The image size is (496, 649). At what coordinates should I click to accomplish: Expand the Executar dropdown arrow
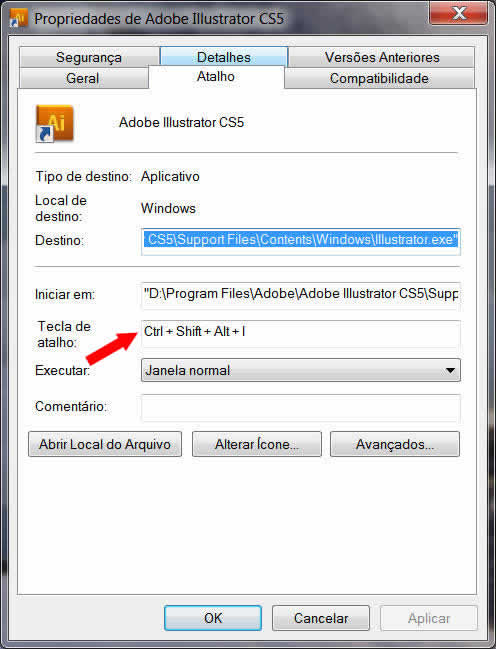pyautogui.click(x=450, y=370)
